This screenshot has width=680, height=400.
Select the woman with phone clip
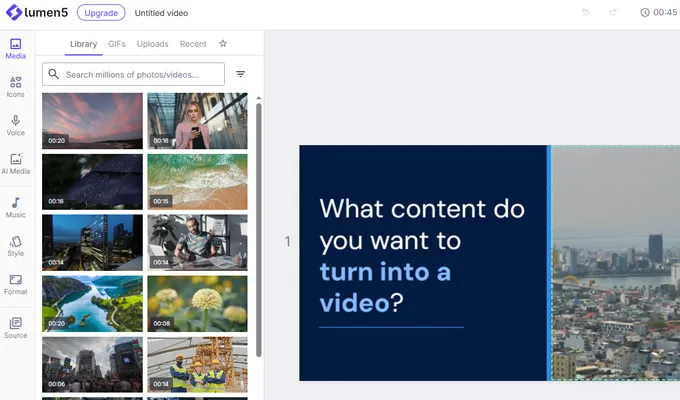click(x=198, y=121)
